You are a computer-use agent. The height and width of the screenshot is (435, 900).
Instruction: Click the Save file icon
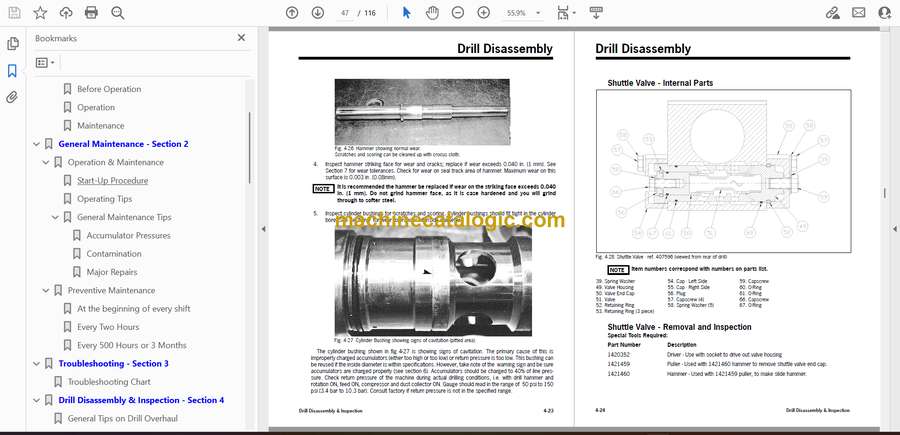14,13
